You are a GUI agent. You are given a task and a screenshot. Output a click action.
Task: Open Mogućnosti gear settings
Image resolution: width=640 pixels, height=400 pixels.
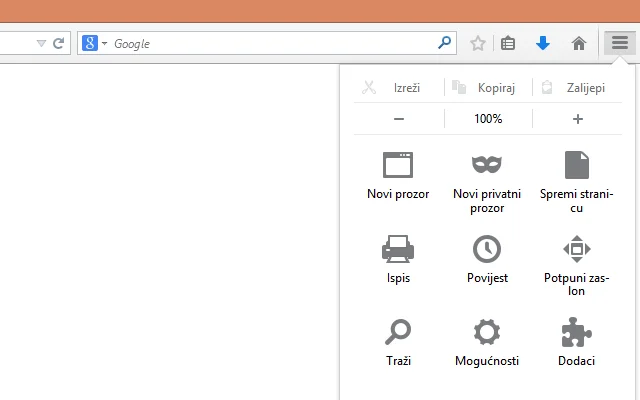(486, 342)
